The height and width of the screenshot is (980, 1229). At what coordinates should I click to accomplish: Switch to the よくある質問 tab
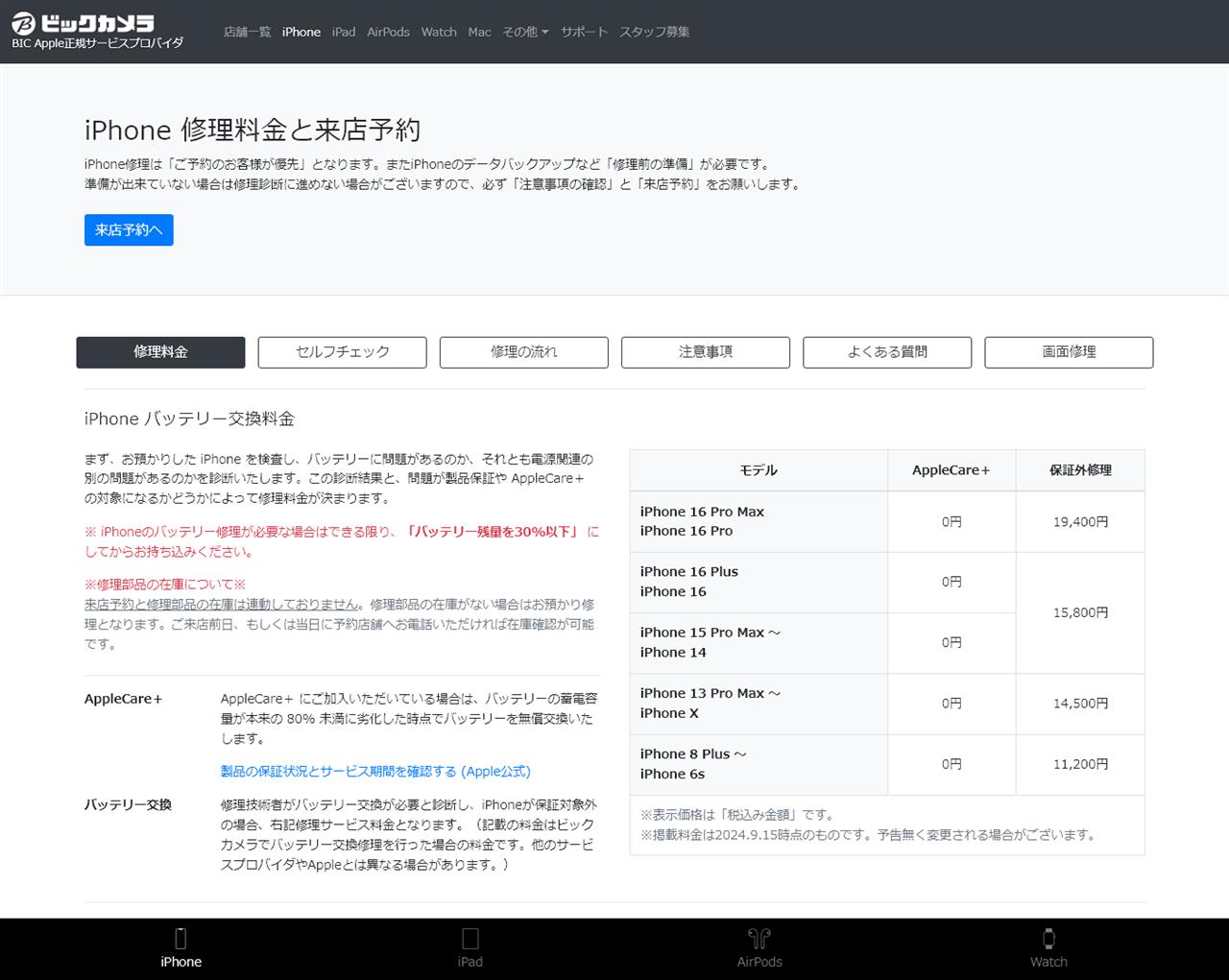pos(887,352)
